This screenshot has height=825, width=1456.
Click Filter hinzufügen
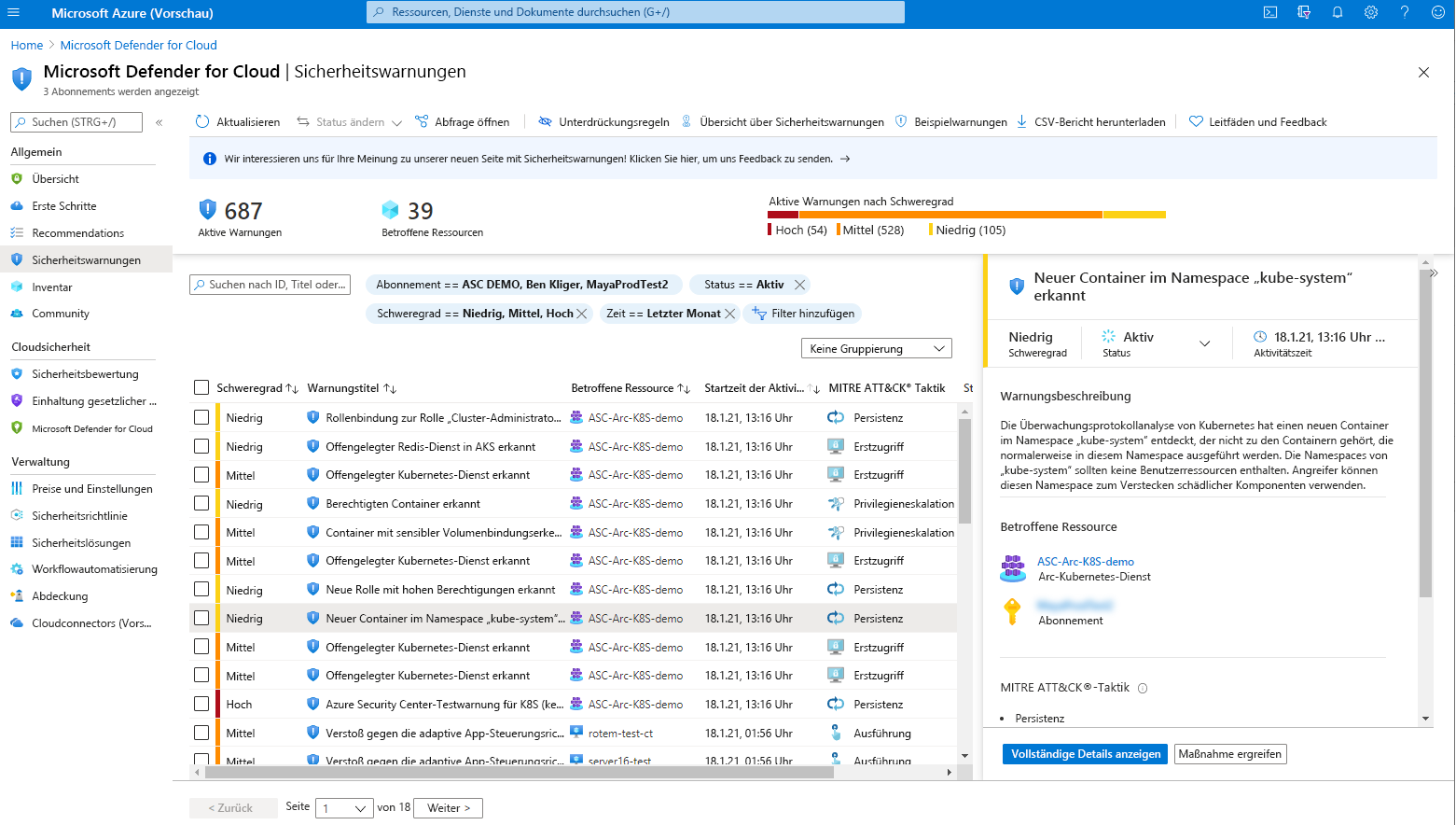(803, 314)
